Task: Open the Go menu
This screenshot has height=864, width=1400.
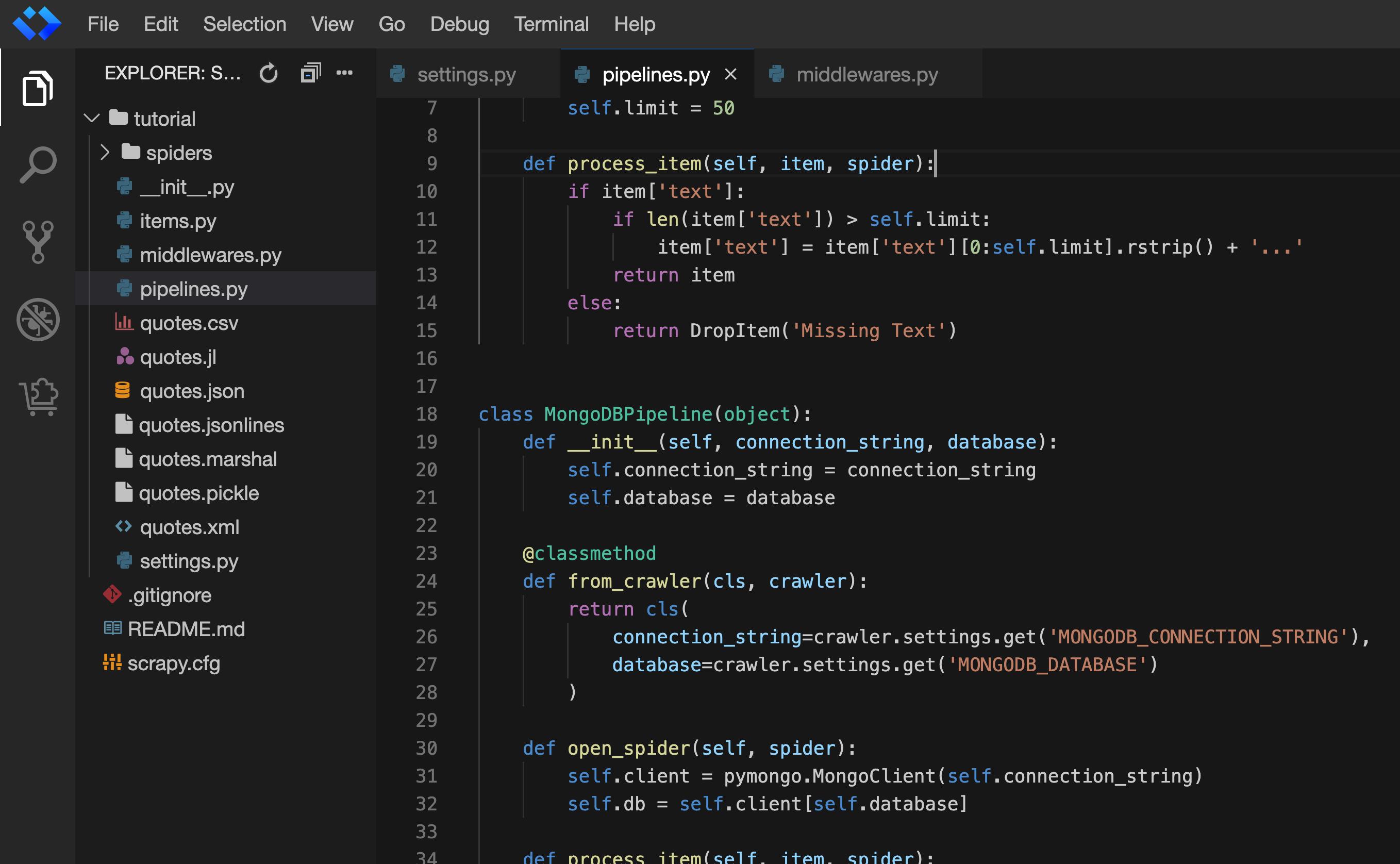Action: coord(392,24)
